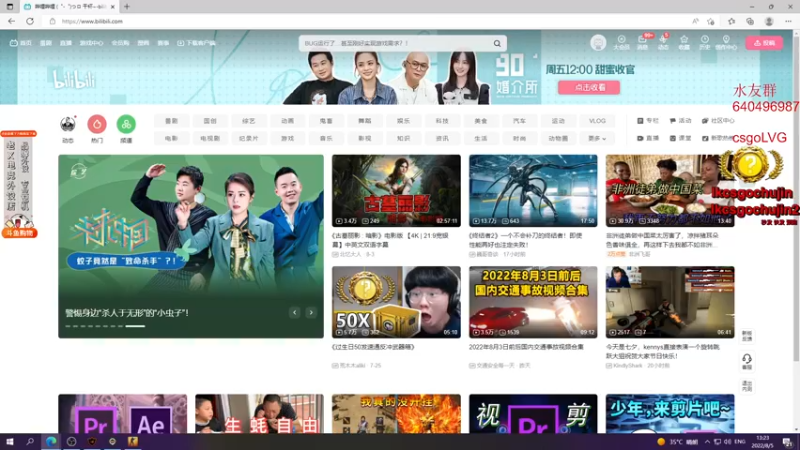The image size is (800, 450).
Task: Go to 首页 via bilibili TV icon
Action: (20, 43)
